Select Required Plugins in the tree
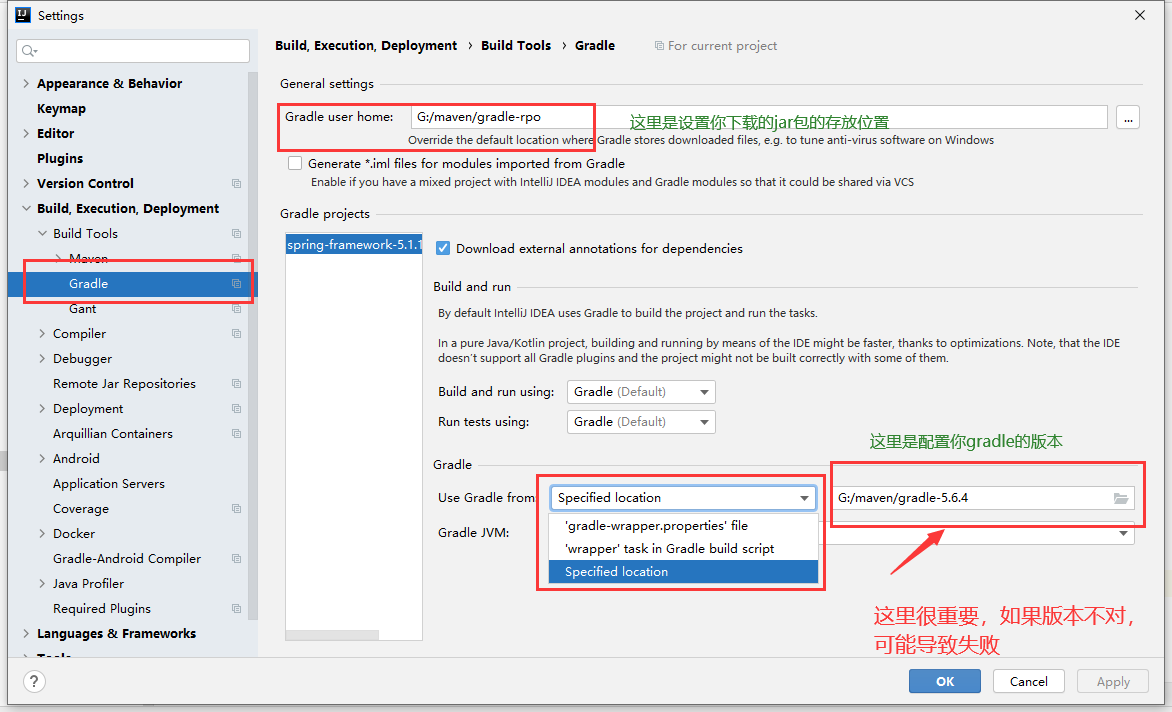 pos(102,609)
